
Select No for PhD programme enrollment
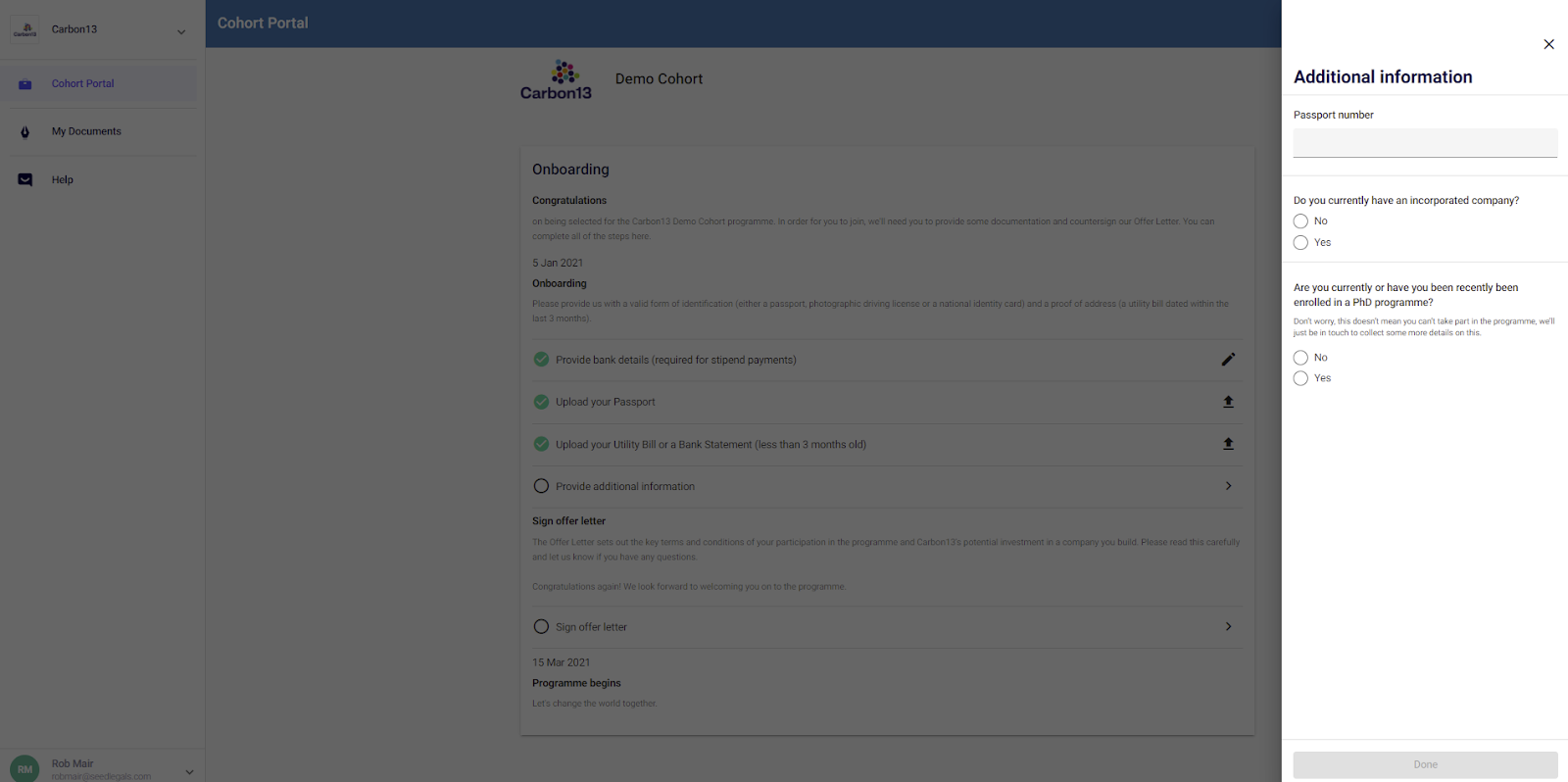(1300, 358)
